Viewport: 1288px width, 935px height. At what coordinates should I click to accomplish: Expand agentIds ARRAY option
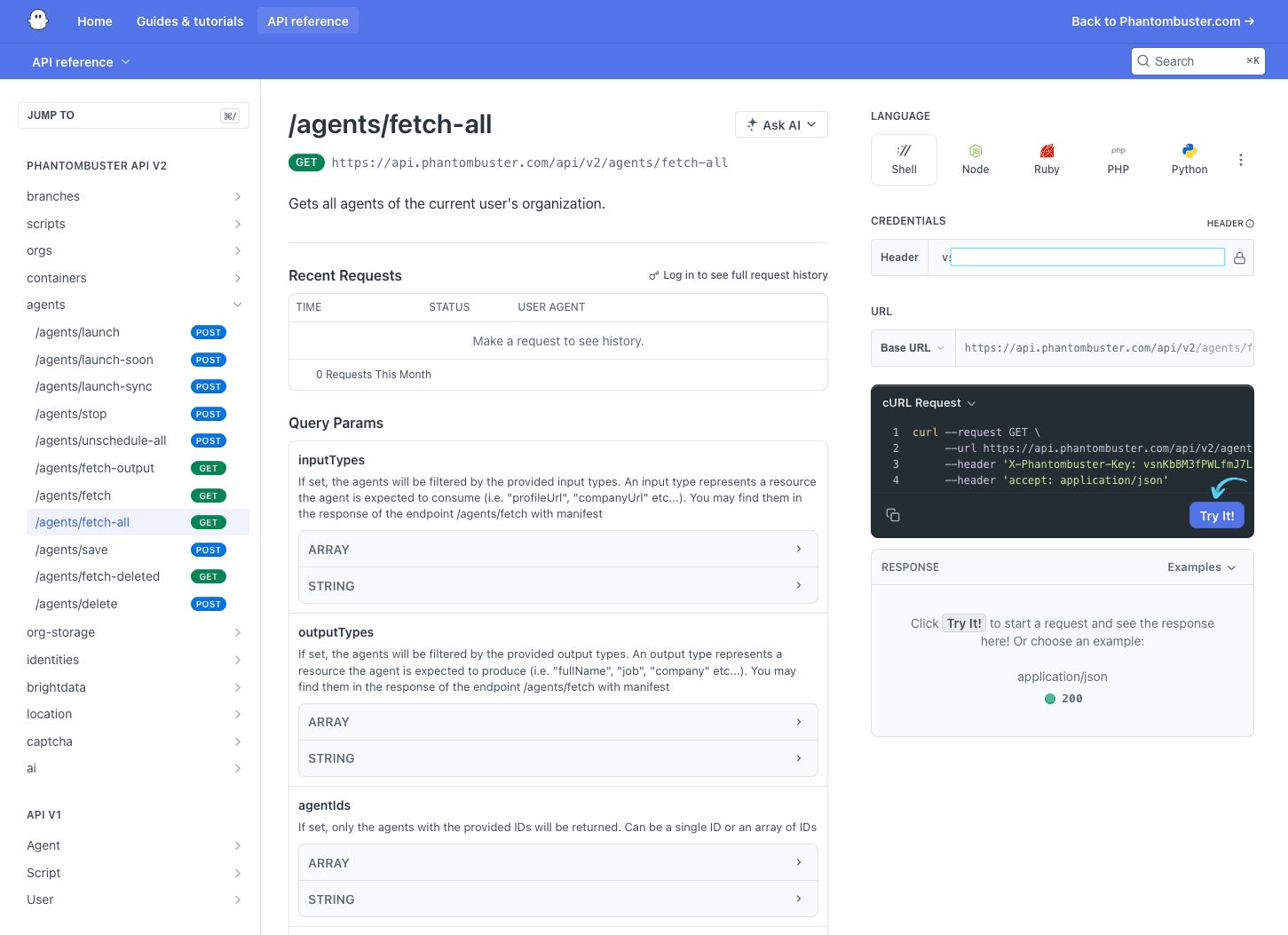(x=558, y=863)
